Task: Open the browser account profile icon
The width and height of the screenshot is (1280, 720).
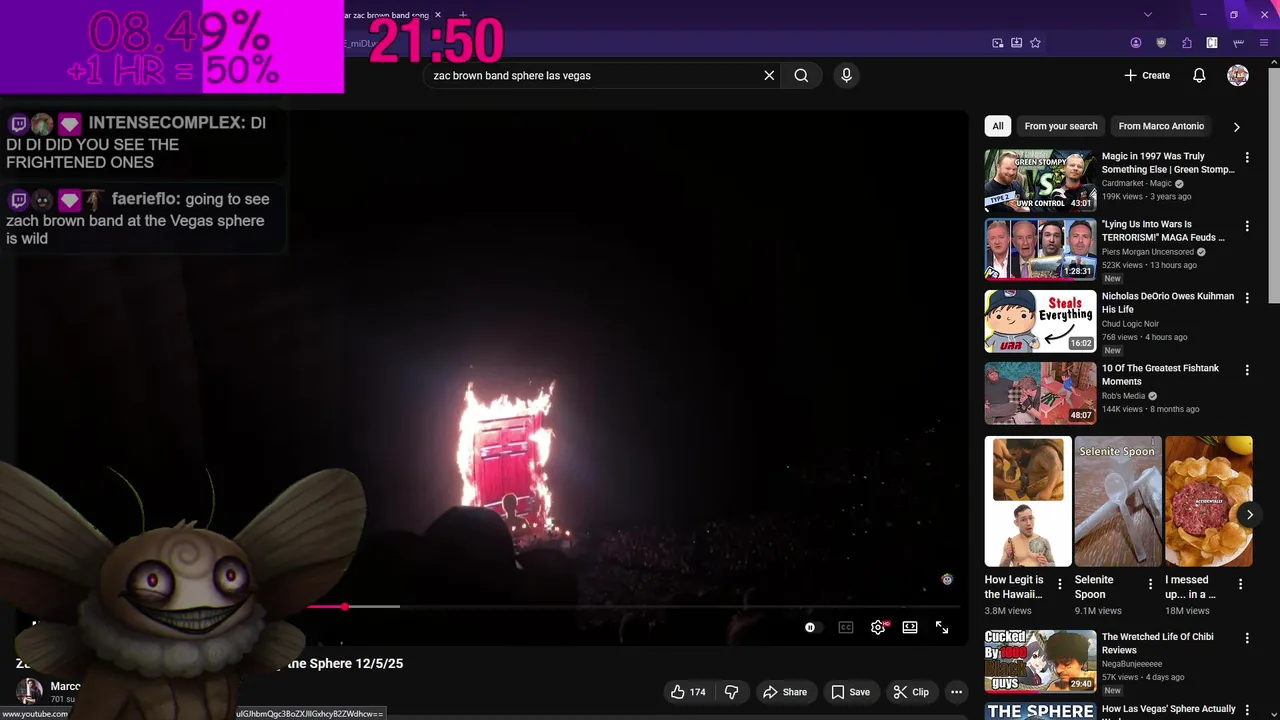Action: [x=1136, y=43]
